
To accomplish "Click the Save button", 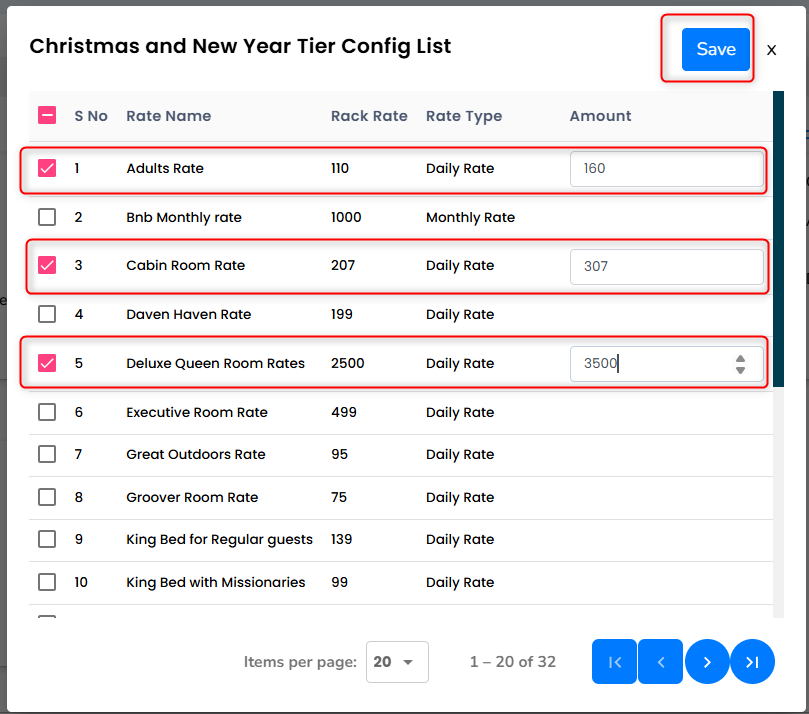I will coord(715,50).
